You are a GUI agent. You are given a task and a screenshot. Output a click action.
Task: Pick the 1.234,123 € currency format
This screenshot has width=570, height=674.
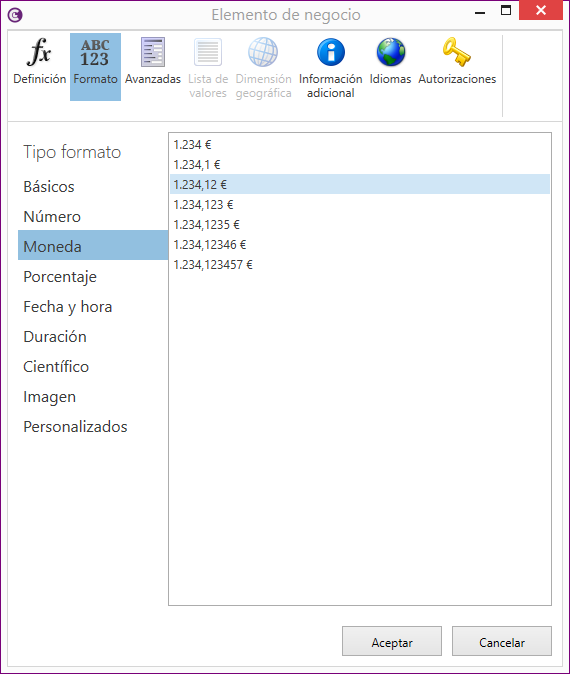pyautogui.click(x=360, y=205)
